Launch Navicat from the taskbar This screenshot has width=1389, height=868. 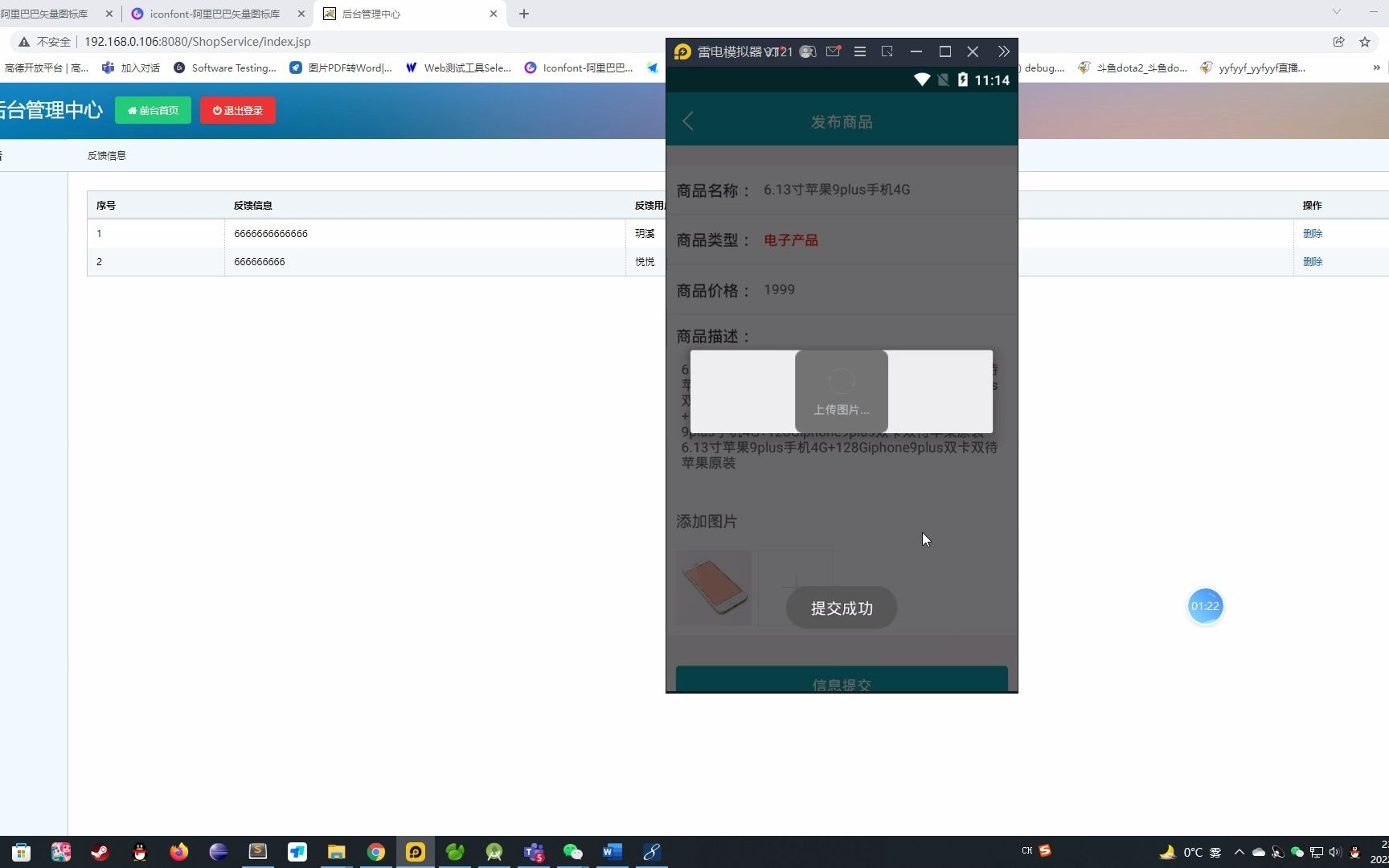click(x=454, y=852)
